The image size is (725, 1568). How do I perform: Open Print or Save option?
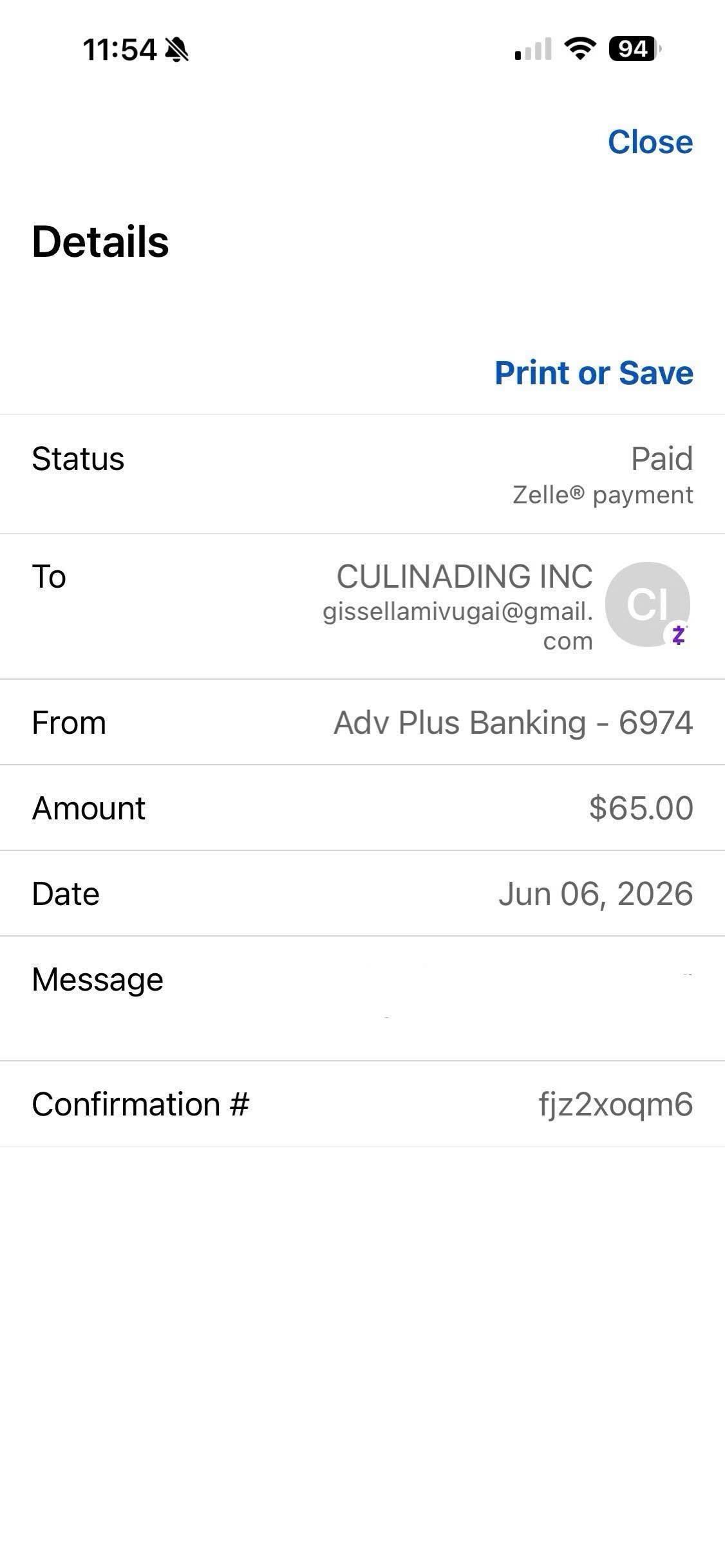point(594,373)
